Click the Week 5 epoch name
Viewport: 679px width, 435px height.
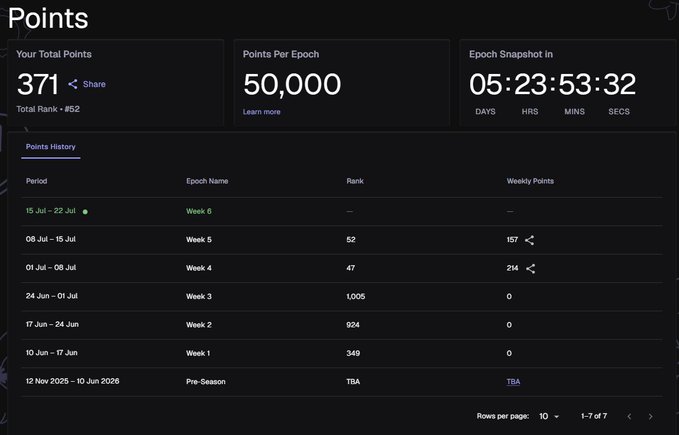coord(199,240)
